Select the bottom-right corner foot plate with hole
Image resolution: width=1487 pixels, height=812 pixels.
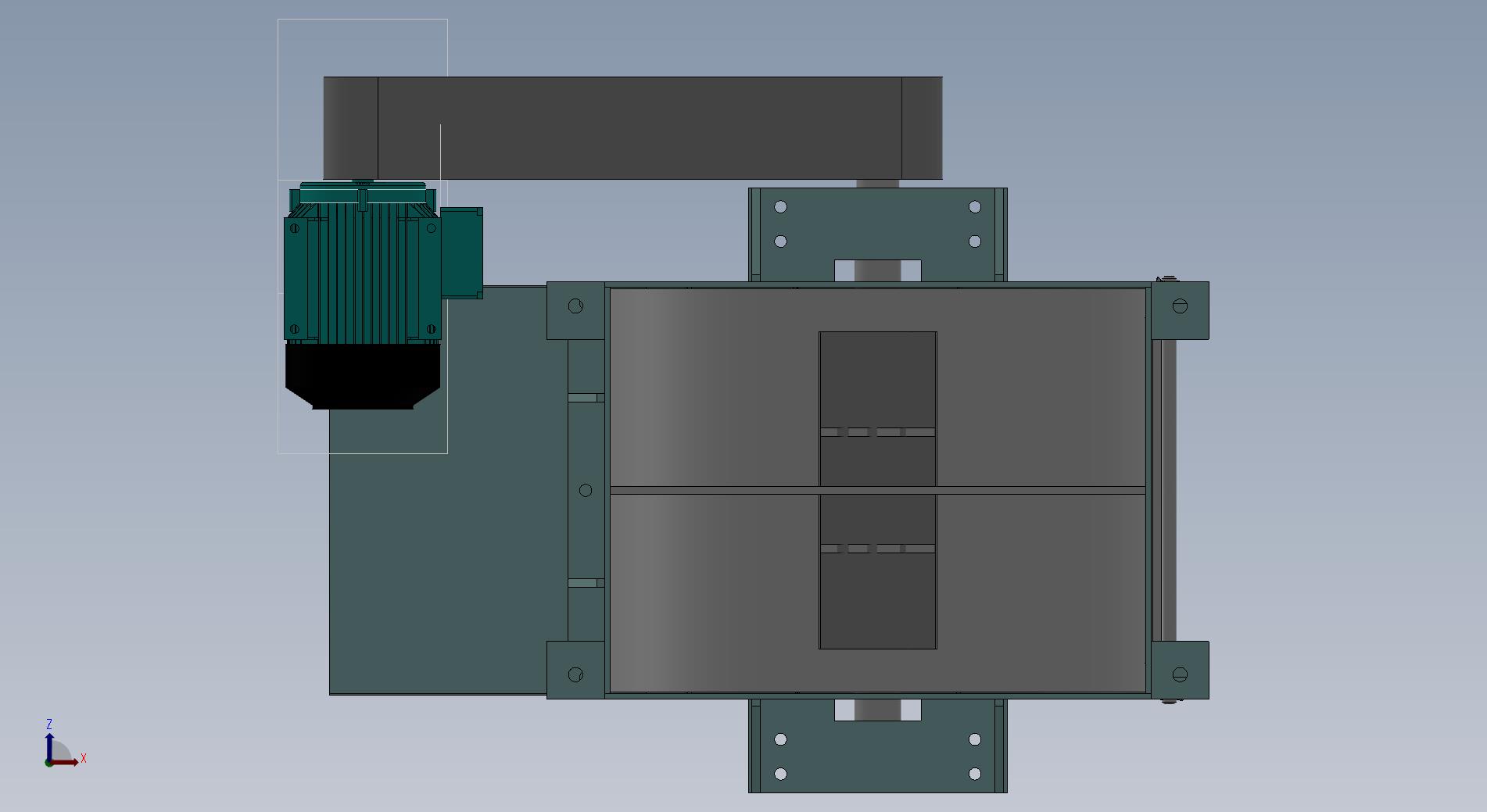point(1180,671)
